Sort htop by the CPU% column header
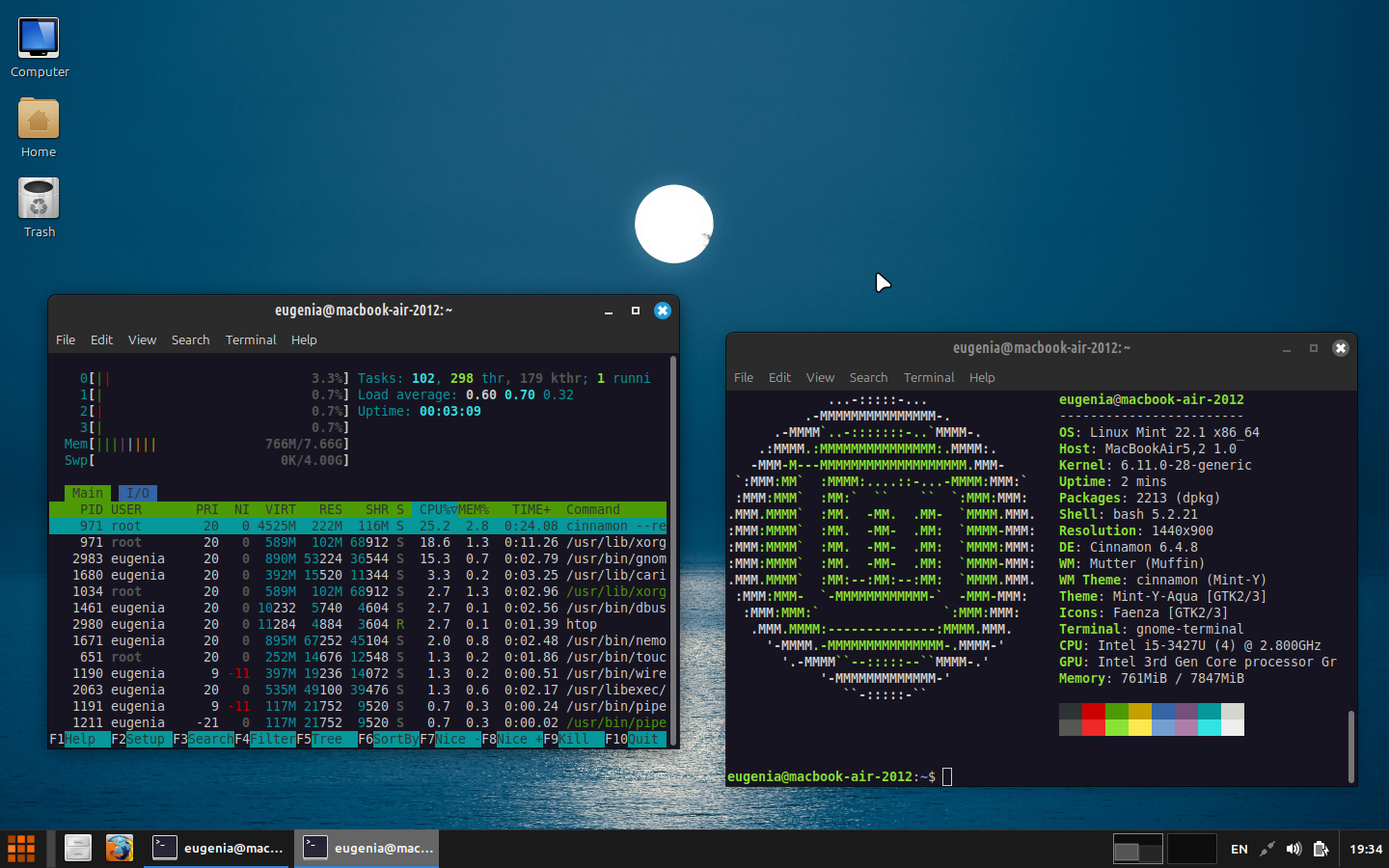 435,509
